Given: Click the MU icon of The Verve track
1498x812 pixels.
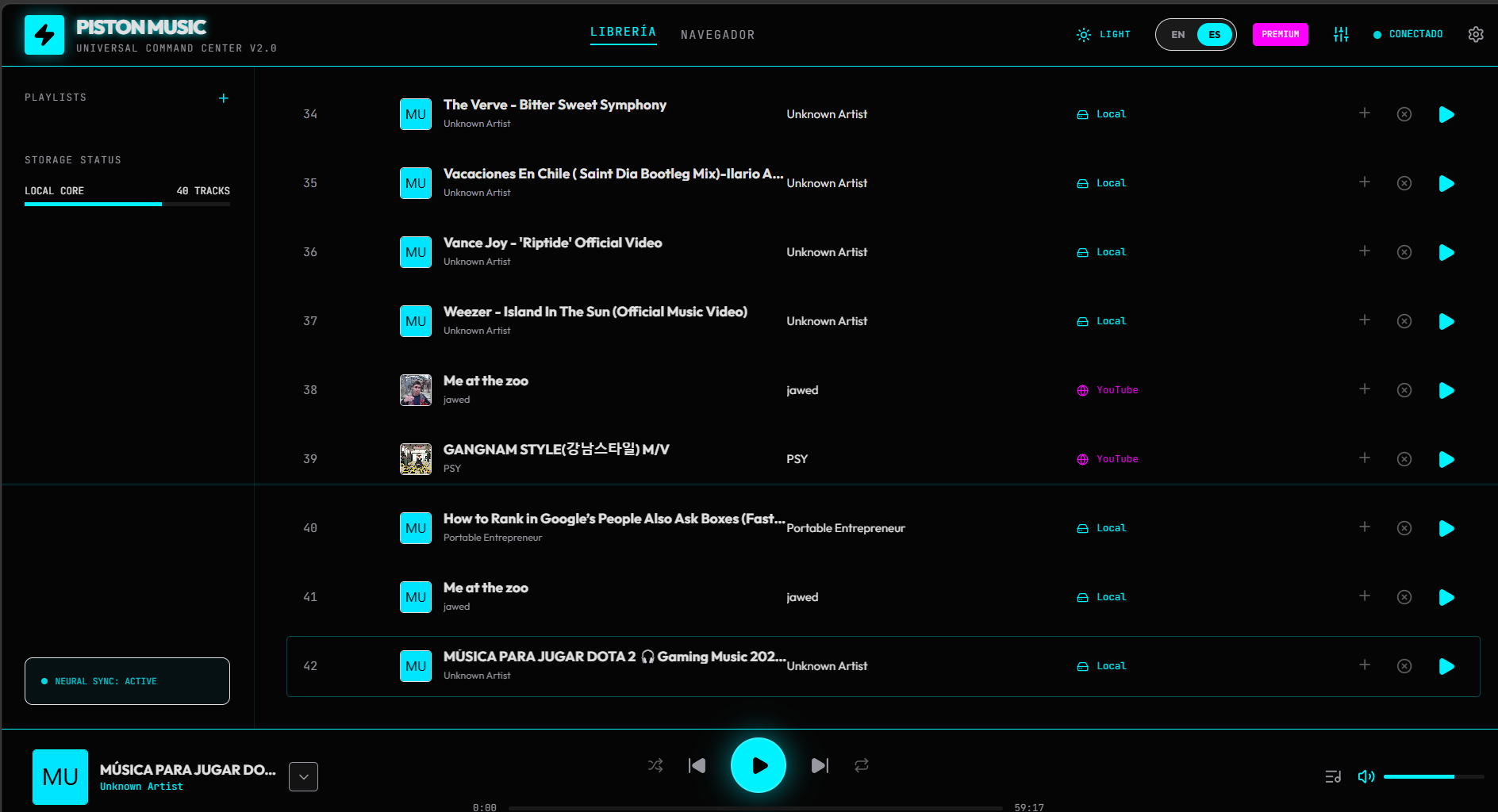Looking at the screenshot, I should [416, 114].
